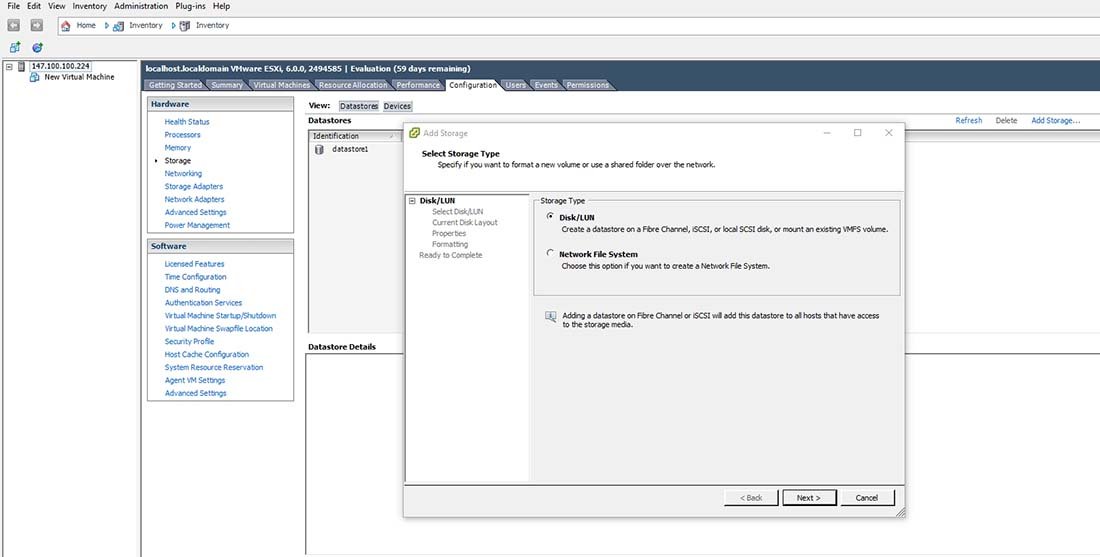Select the Network File System radio button
Screen dimensions: 1100x557
[x=550, y=253]
